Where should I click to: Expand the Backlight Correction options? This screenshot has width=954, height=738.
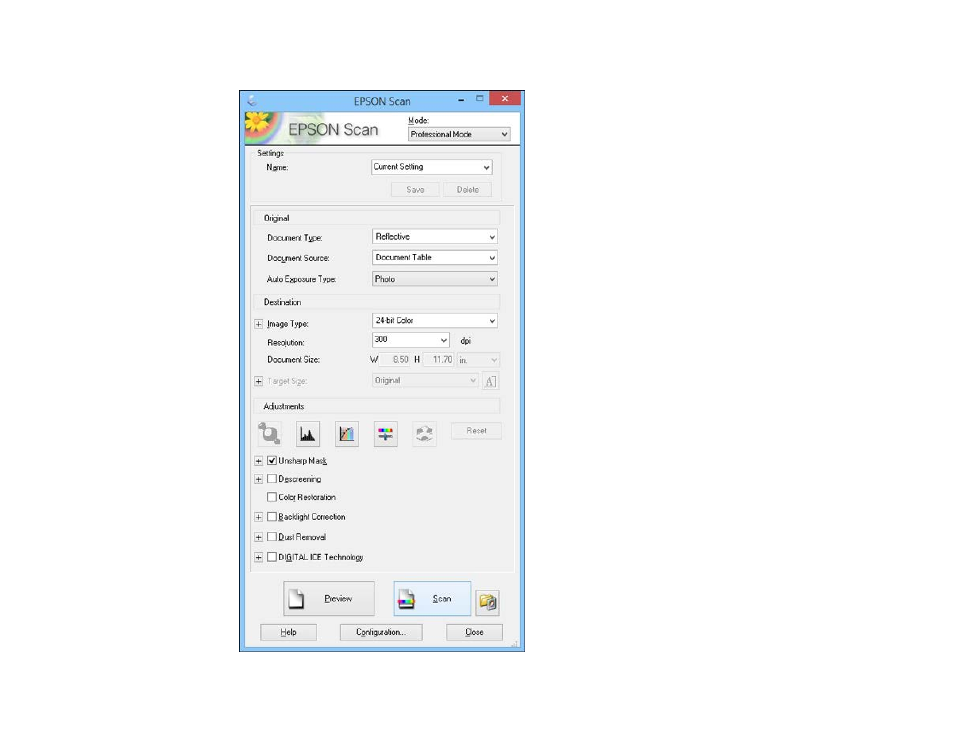(x=259, y=517)
